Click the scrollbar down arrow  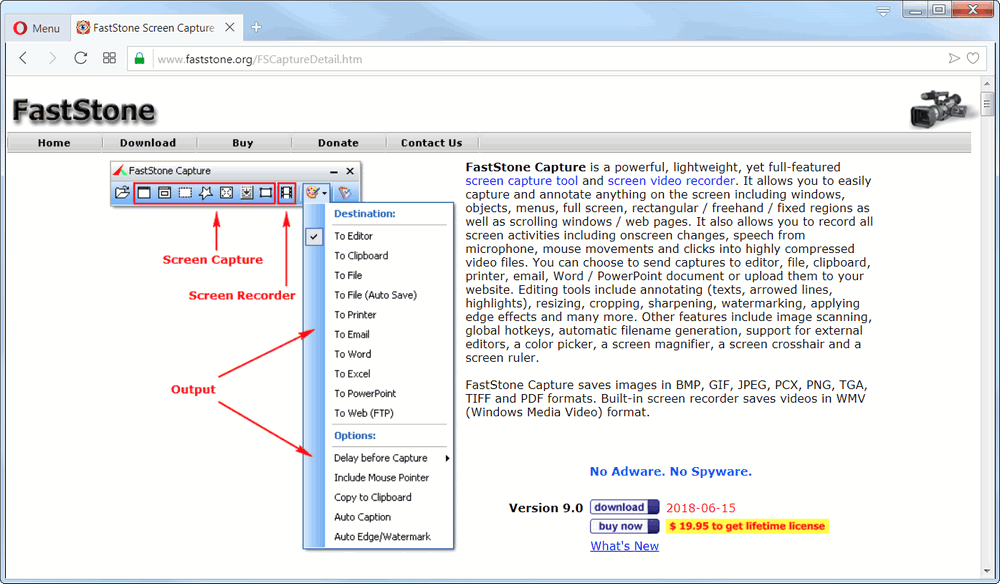[x=987, y=572]
